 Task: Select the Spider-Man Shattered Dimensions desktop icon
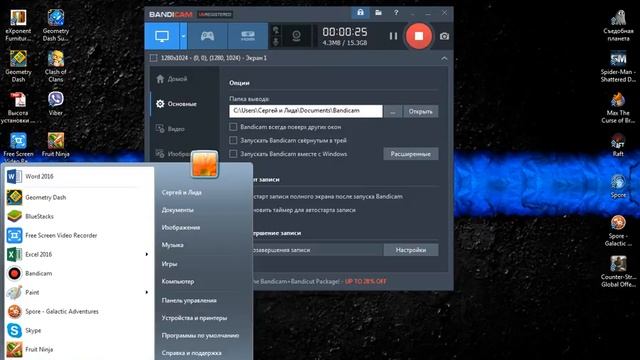[x=618, y=67]
